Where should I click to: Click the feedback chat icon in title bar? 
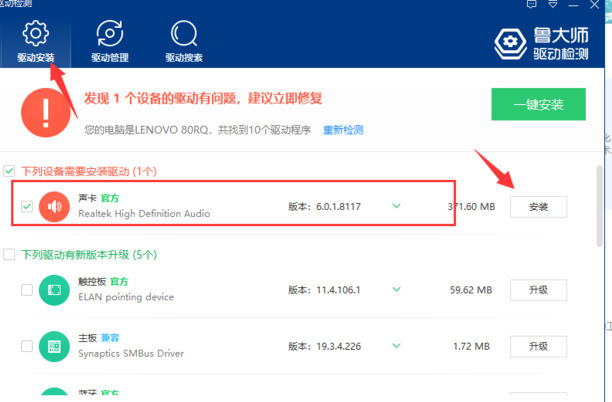[x=532, y=4]
